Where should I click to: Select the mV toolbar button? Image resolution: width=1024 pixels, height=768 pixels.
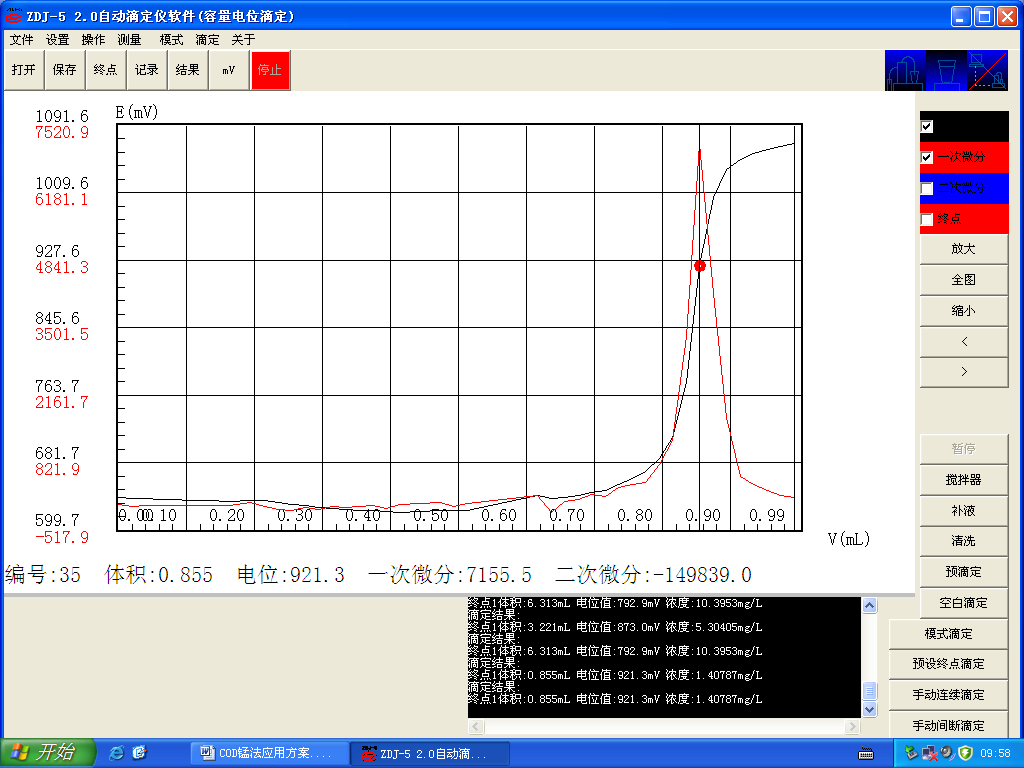click(x=229, y=70)
